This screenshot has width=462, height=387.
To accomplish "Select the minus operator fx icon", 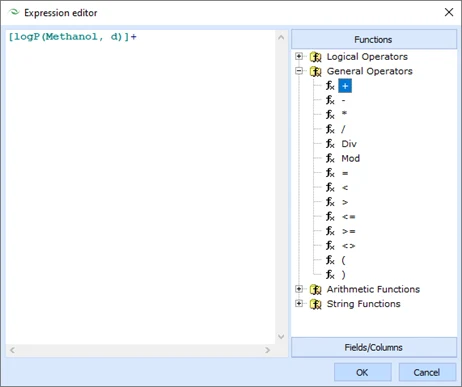I will point(330,100).
